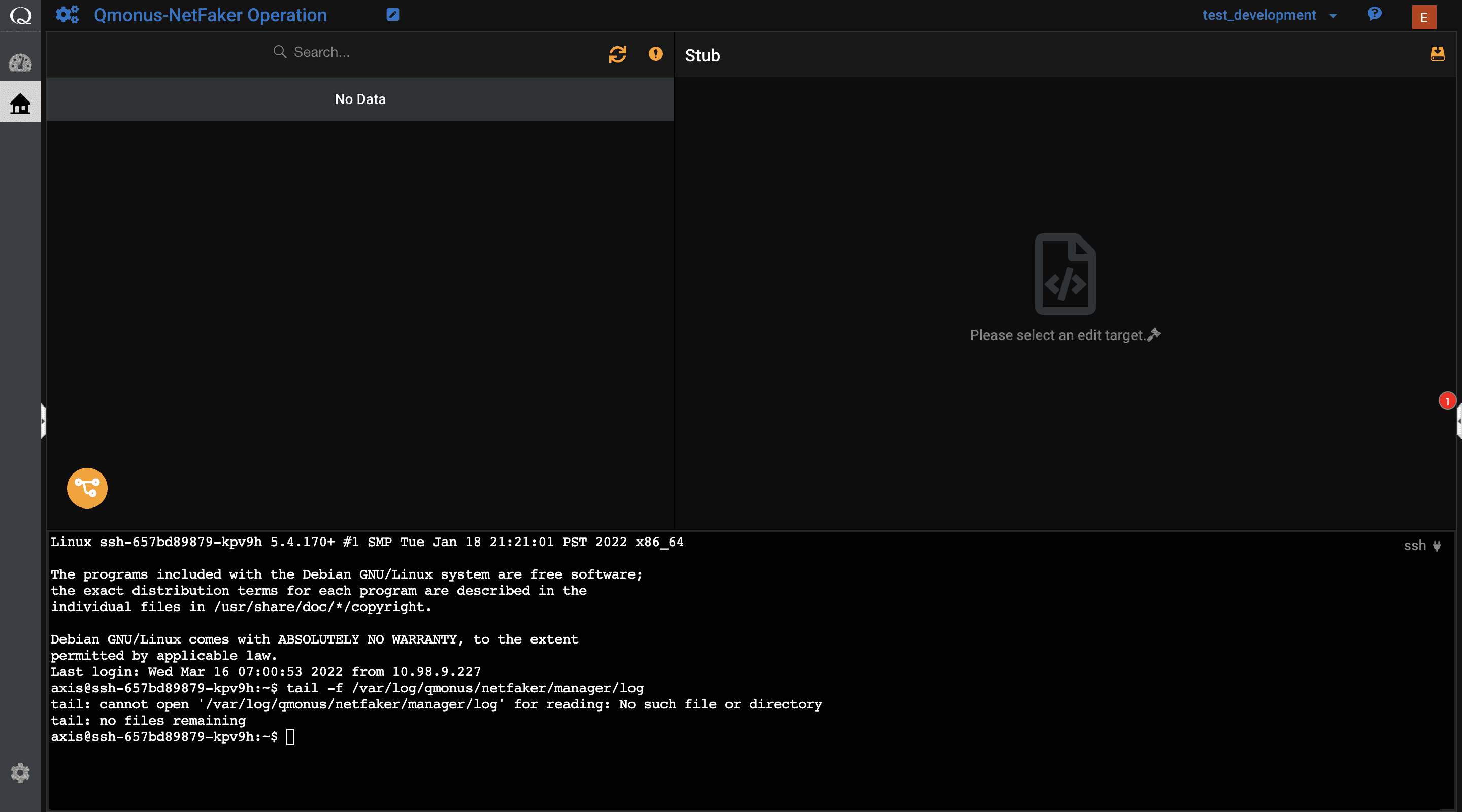Select the home sidebar icon
This screenshot has width=1462, height=812.
pos(20,103)
